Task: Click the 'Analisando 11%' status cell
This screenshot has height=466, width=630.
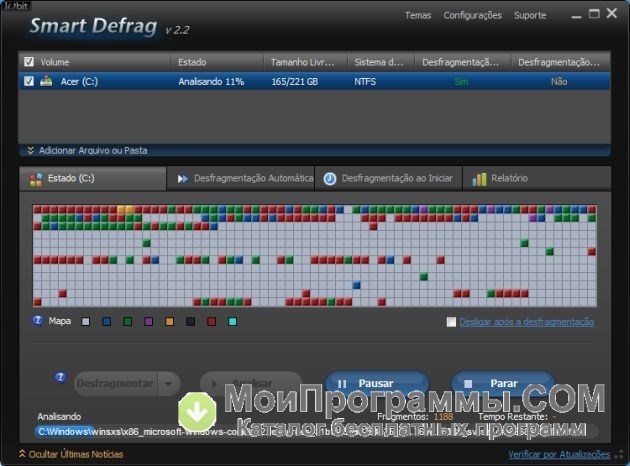Action: [x=211, y=82]
